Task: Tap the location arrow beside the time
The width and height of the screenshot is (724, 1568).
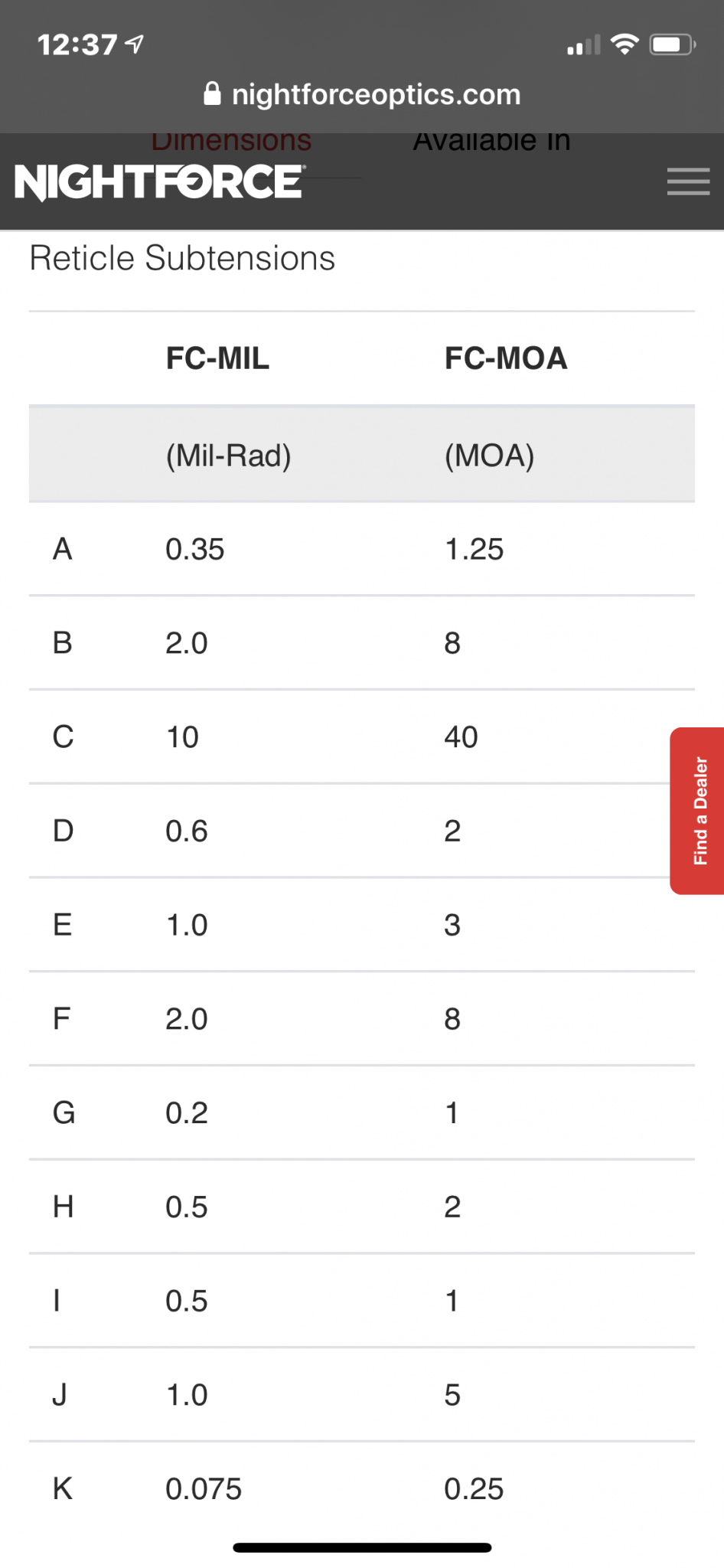Action: [x=135, y=44]
